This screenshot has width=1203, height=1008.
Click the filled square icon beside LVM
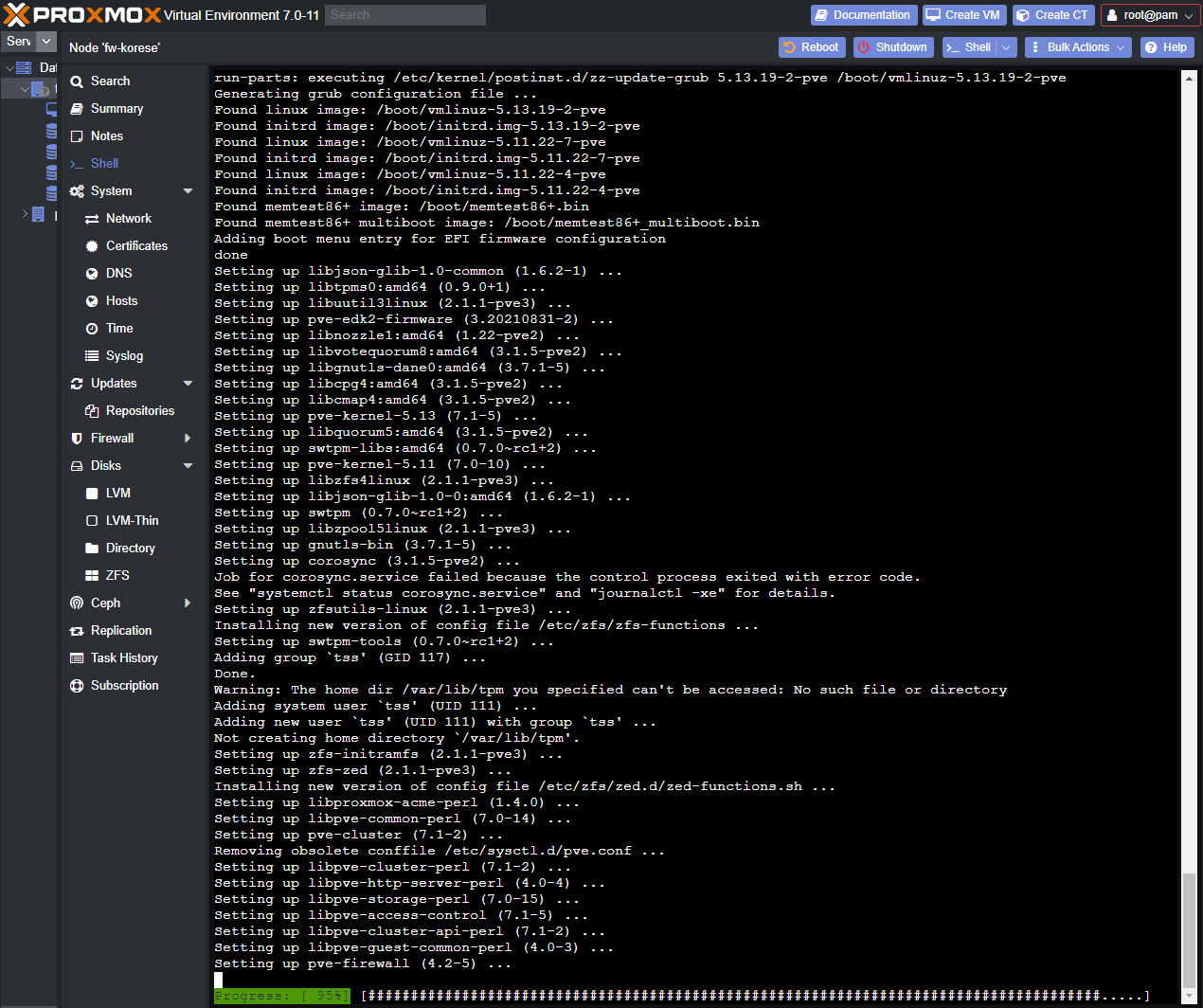click(x=92, y=494)
